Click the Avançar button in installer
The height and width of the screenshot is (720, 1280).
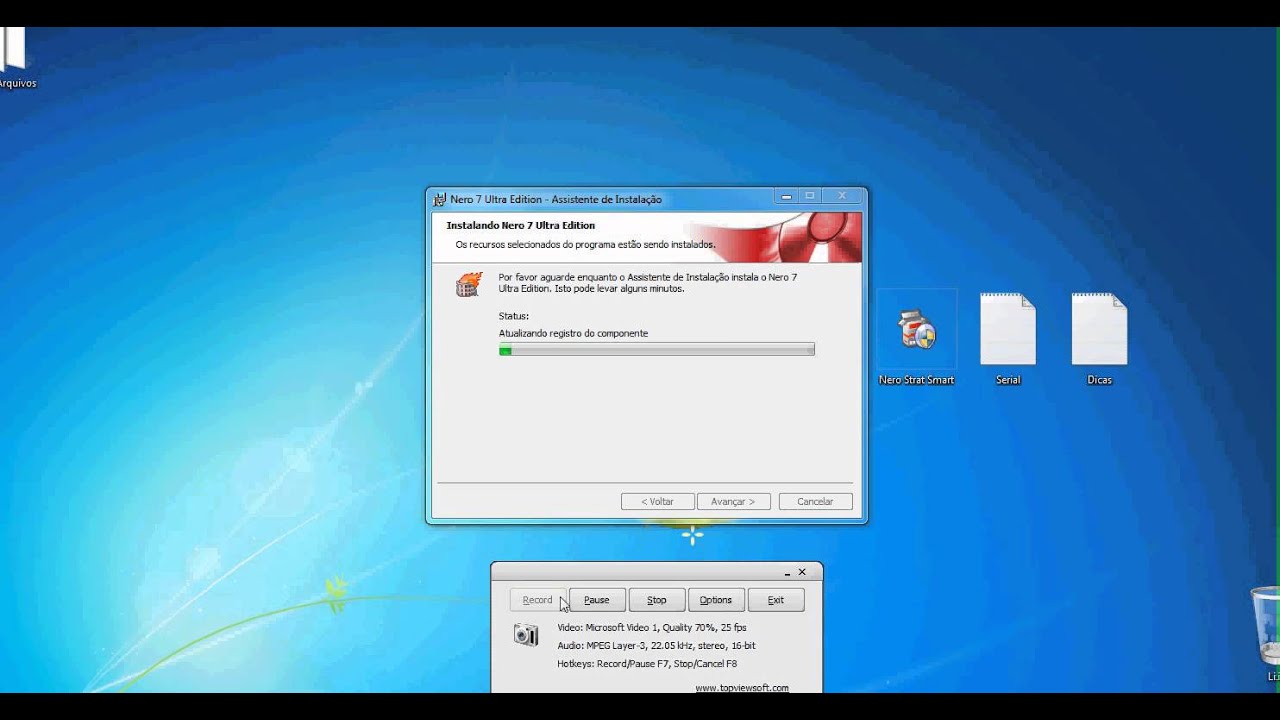click(733, 501)
